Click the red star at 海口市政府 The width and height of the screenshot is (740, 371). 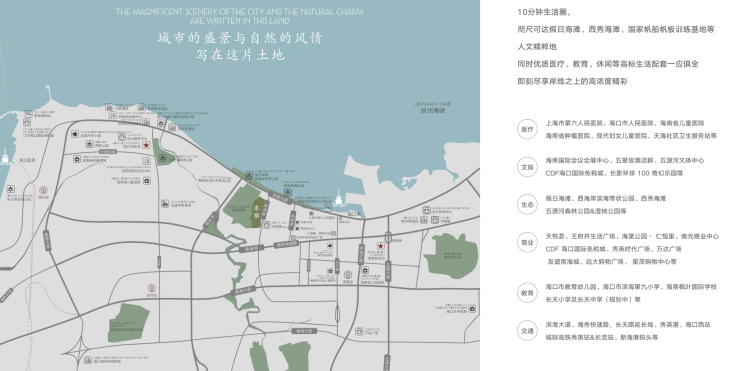tap(146, 145)
